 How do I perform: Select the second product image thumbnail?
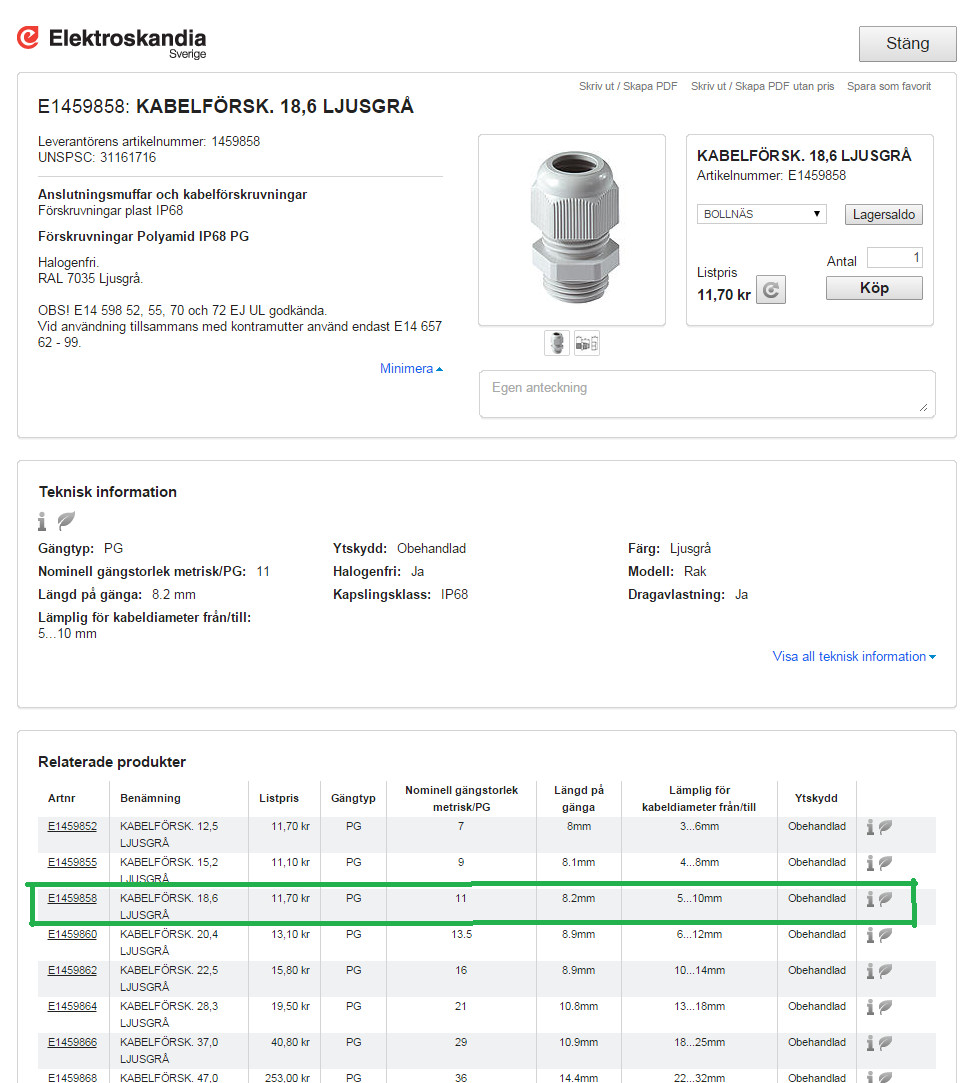tap(587, 343)
